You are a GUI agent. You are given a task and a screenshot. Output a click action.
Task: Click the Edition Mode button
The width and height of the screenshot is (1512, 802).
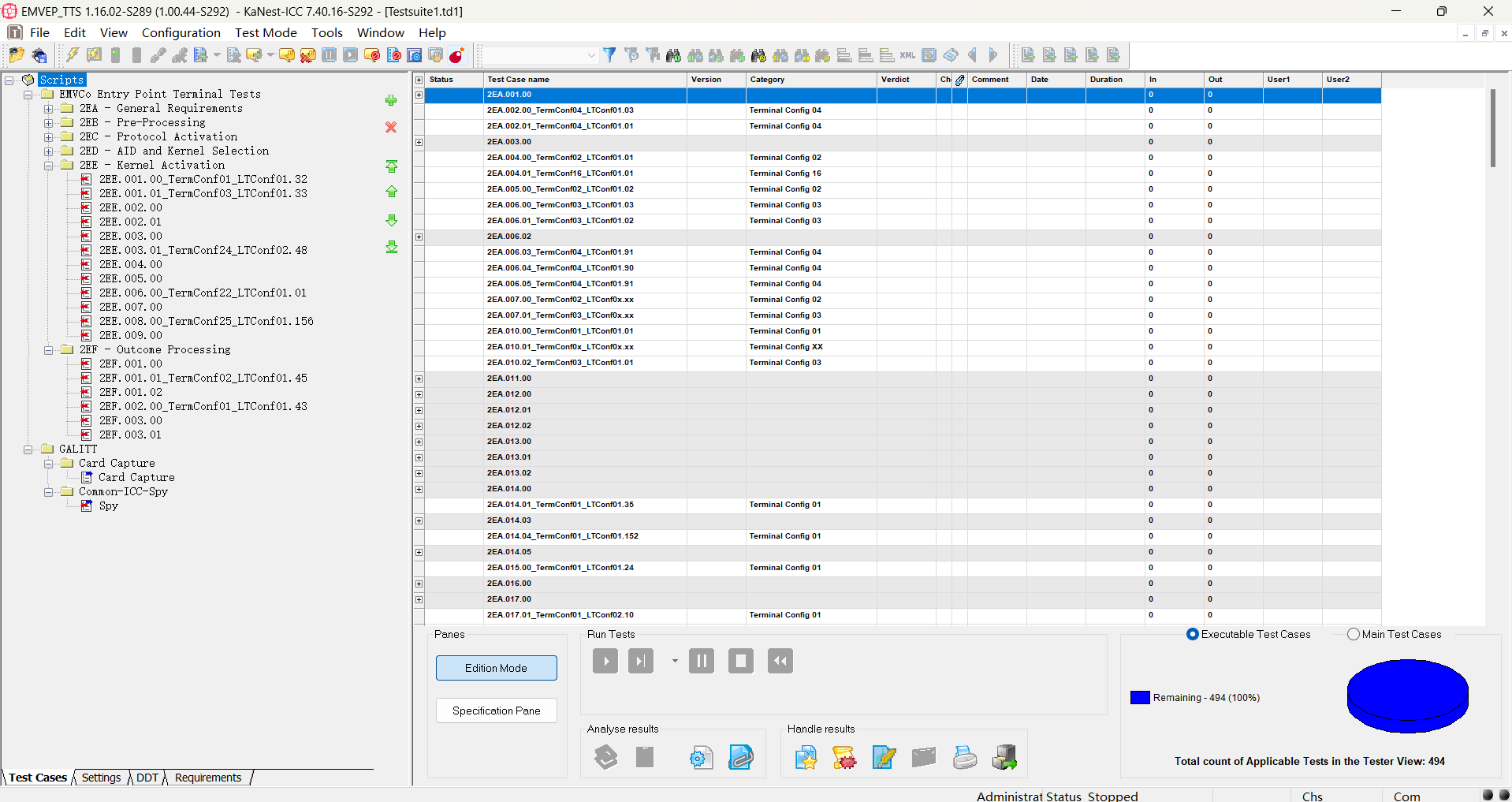[x=496, y=668]
